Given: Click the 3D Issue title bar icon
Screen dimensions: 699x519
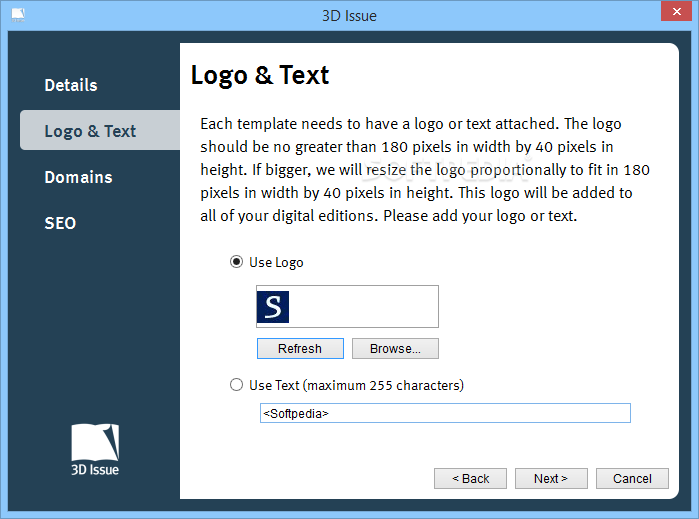Looking at the screenshot, I should [x=18, y=15].
